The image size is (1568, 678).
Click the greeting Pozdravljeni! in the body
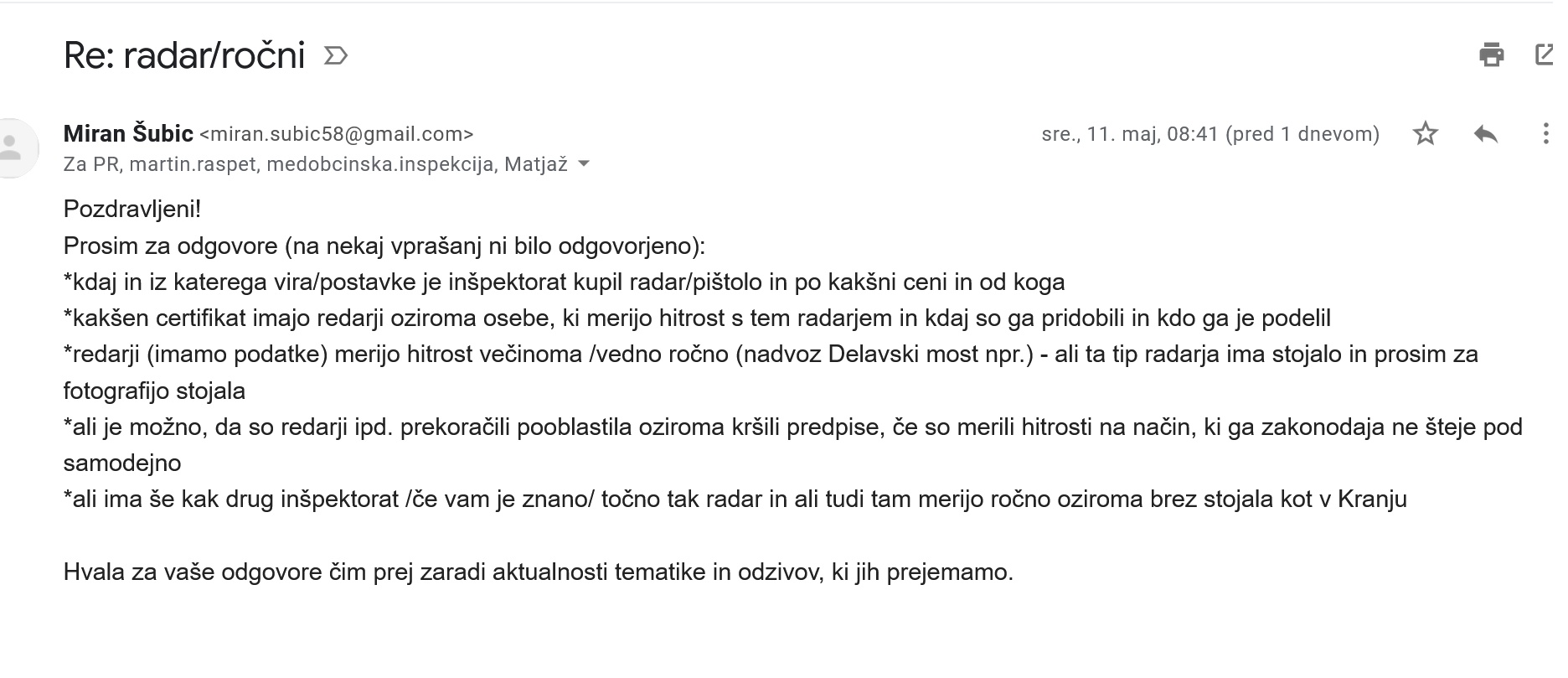(132, 209)
